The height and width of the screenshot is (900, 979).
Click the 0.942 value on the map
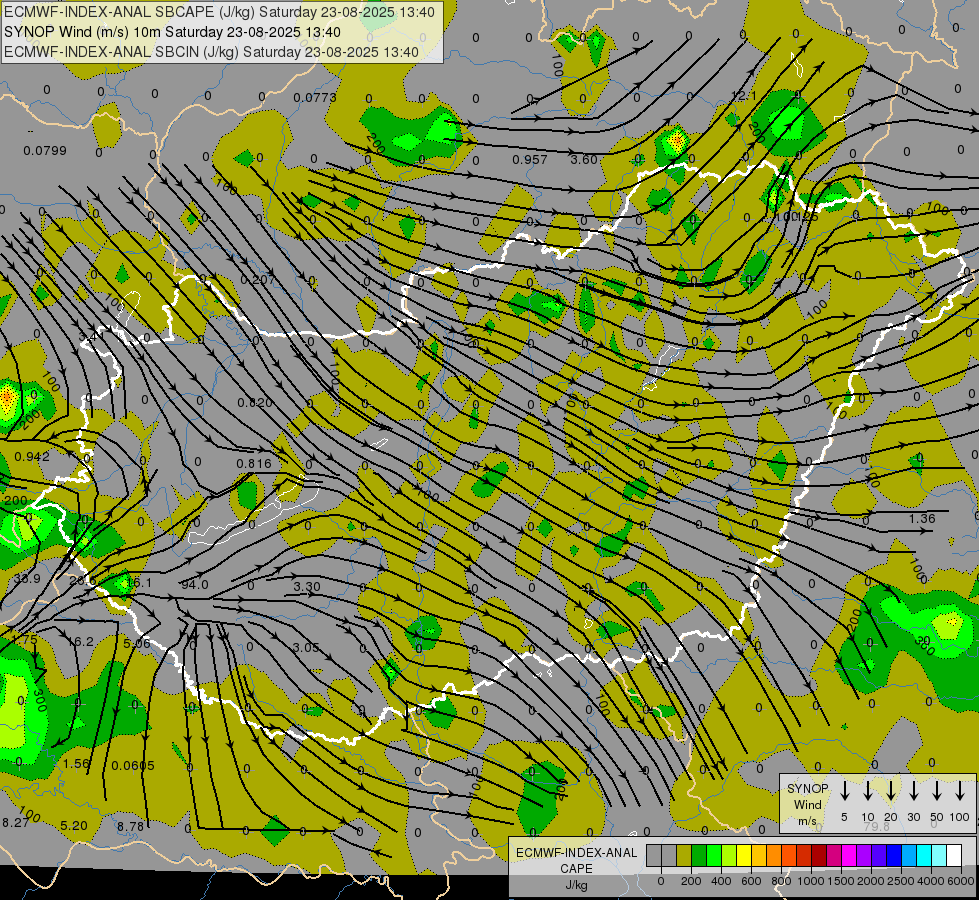click(32, 457)
